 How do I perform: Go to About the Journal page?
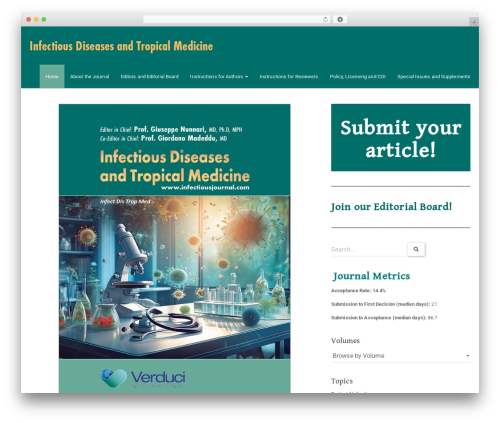coord(89,76)
